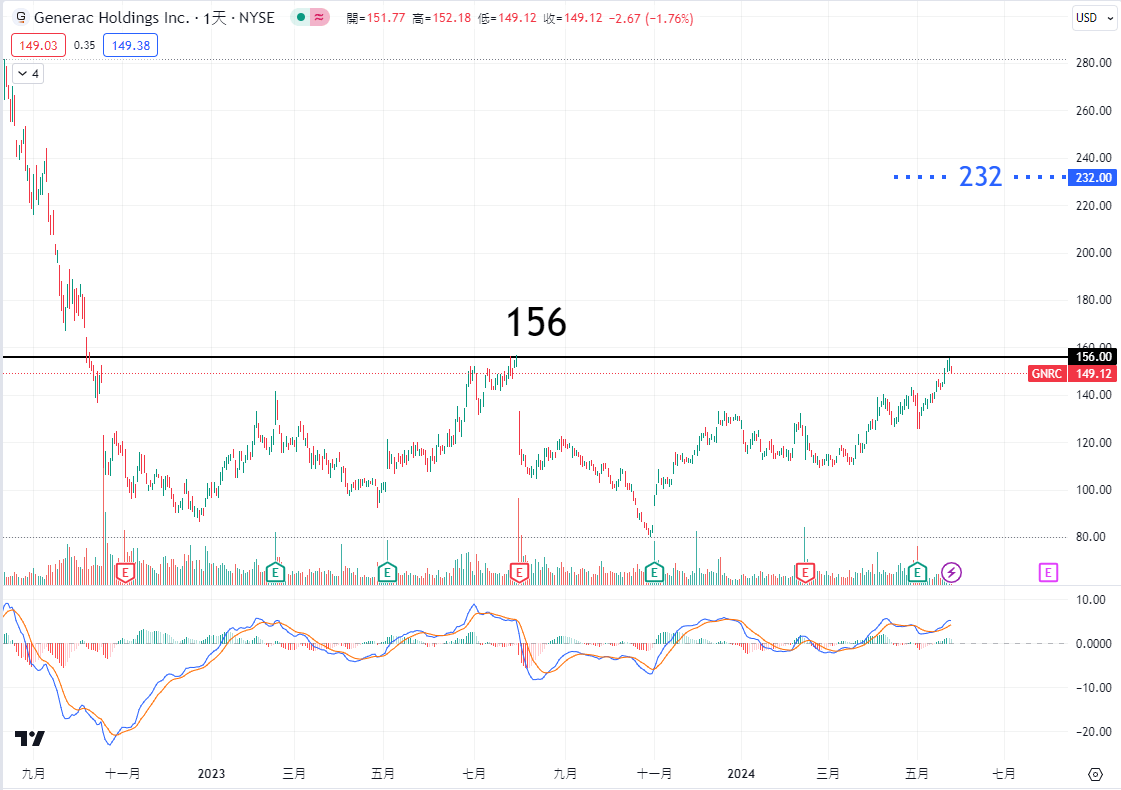Click green earnings E marker near March 2023
The height and width of the screenshot is (790, 1121).
pyautogui.click(x=277, y=572)
